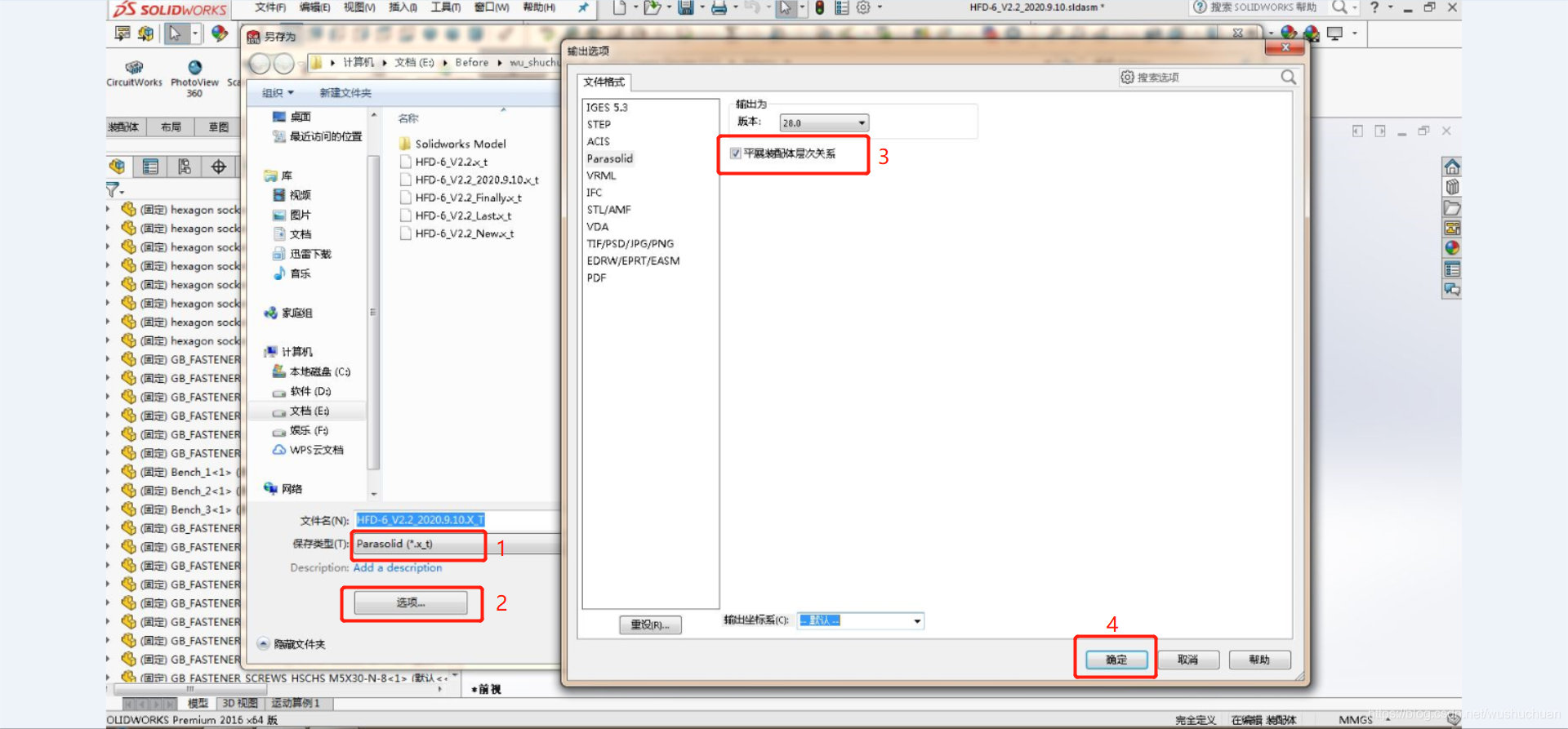Screen dimensions: 1568x729
Task: Open the 组织 dropdown in Save As dialog
Action: [278, 93]
